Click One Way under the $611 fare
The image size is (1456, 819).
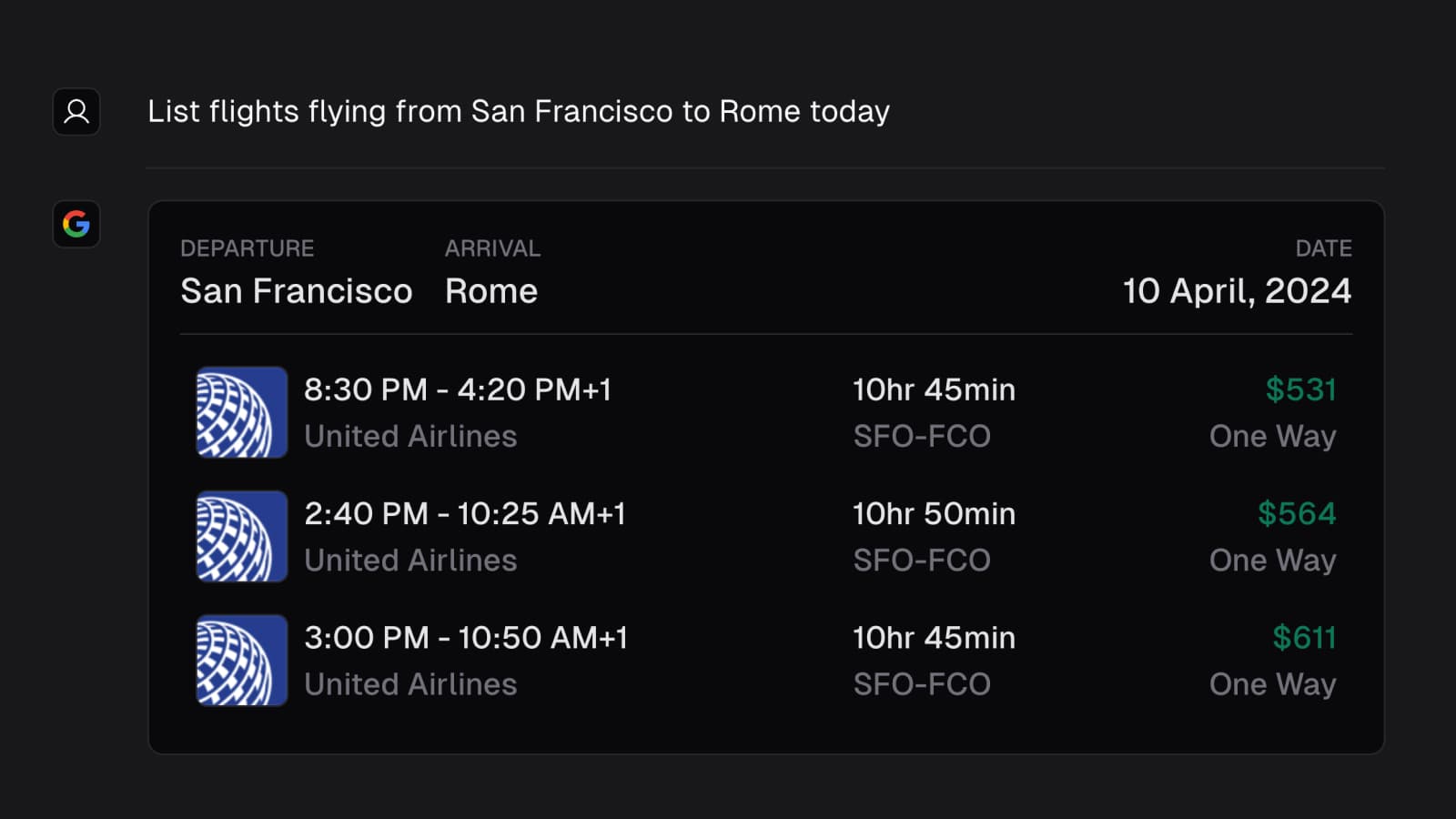coord(1272,684)
